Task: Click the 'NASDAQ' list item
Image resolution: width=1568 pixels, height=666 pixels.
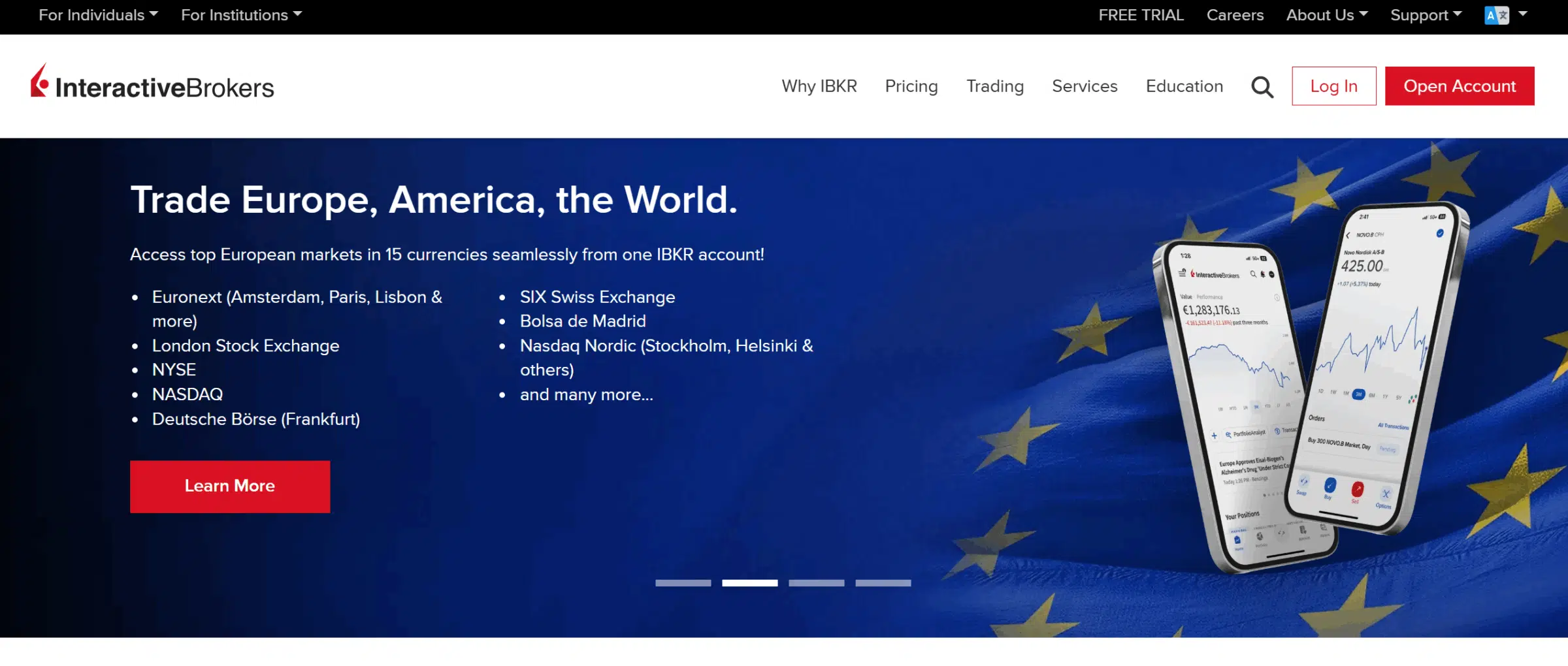Action: coord(188,394)
